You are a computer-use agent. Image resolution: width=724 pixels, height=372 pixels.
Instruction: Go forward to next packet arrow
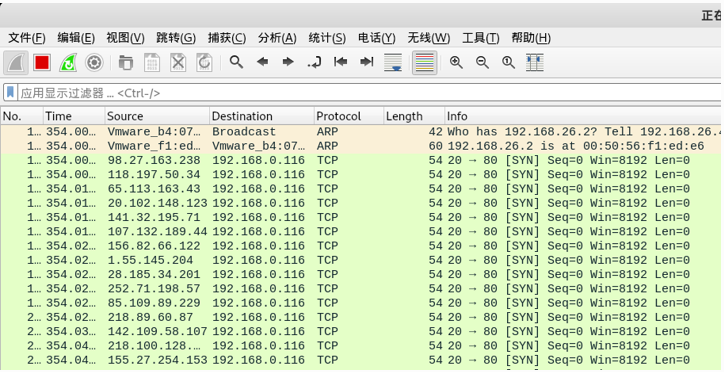click(288, 62)
